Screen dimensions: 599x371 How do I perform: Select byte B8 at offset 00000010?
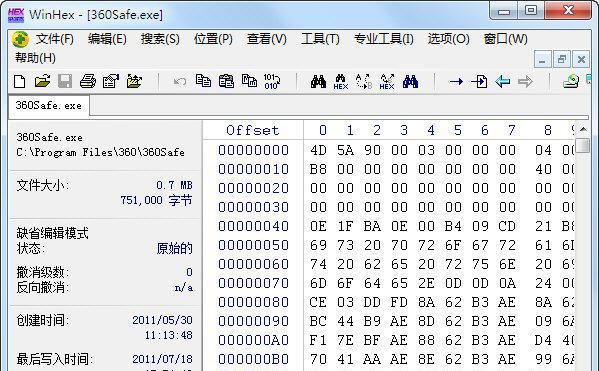pyautogui.click(x=318, y=169)
